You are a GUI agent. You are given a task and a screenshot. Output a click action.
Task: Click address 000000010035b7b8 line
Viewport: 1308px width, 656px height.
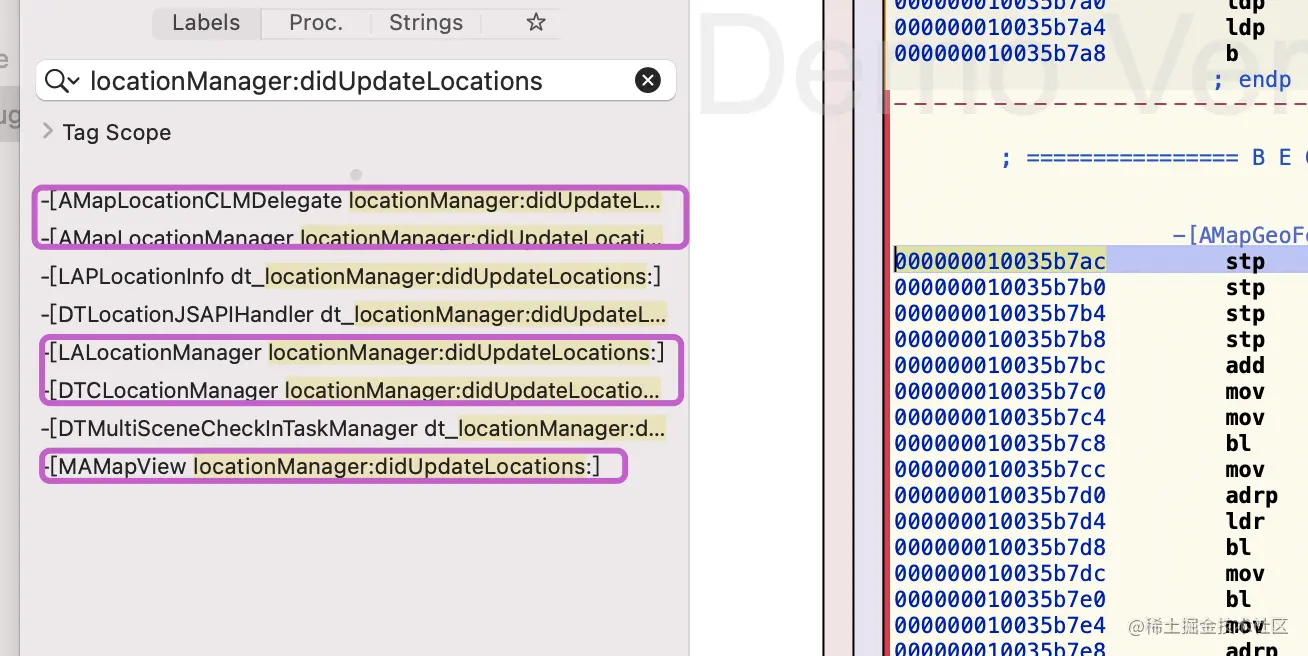point(1000,340)
